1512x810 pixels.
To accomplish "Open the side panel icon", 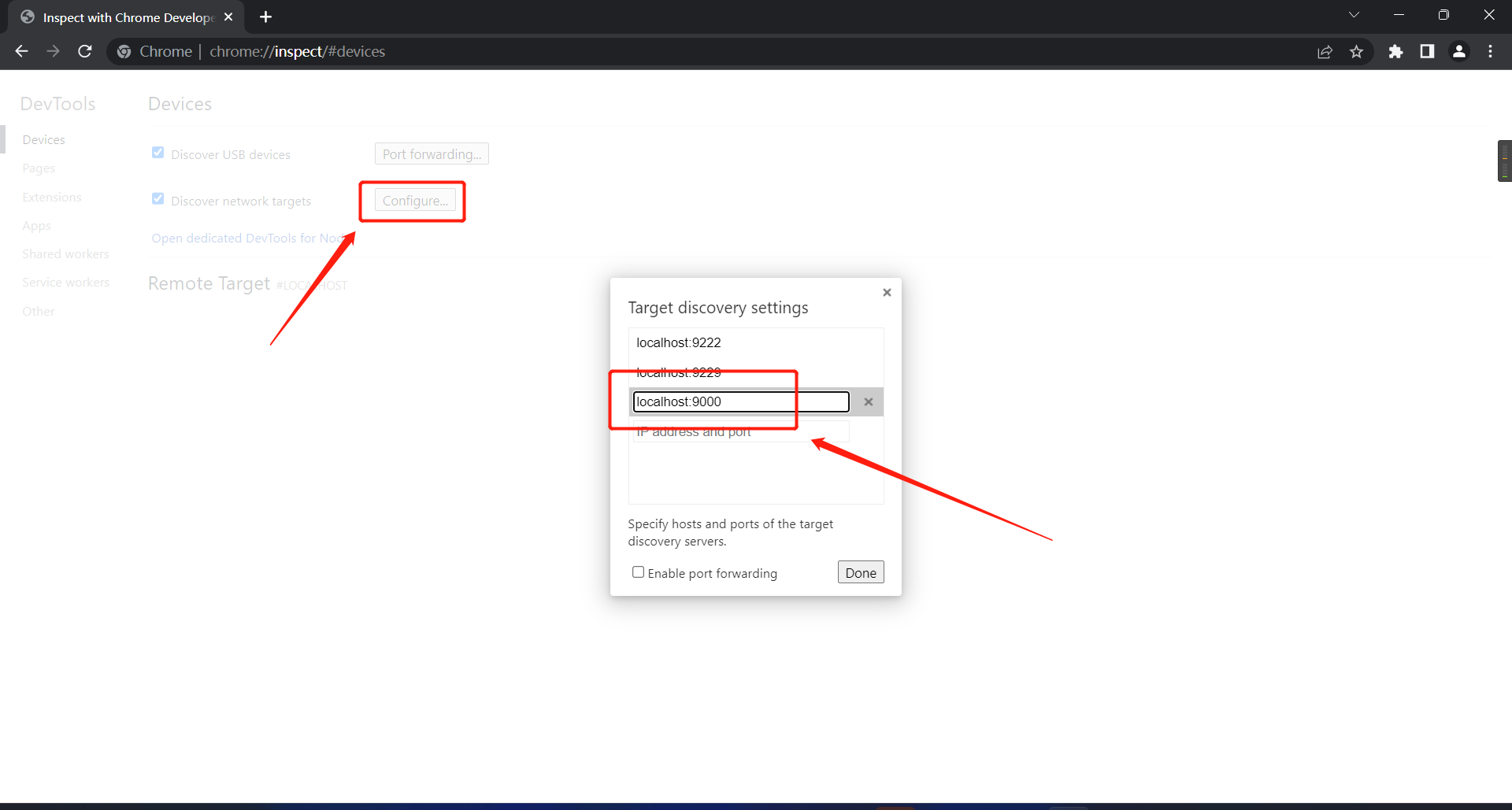I will 1427,51.
